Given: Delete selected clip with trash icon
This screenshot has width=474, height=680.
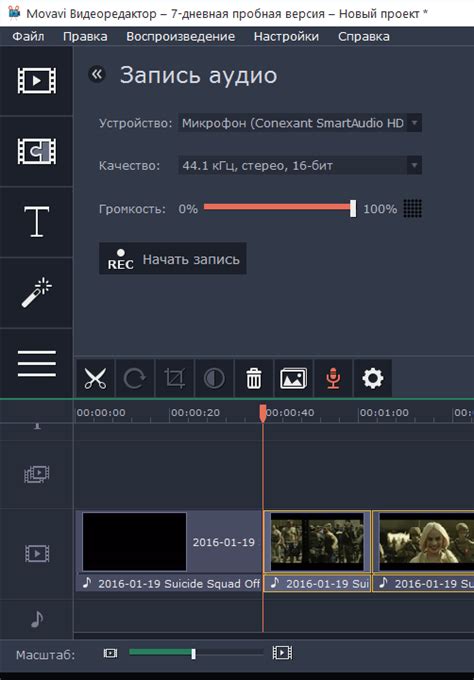Looking at the screenshot, I should [254, 378].
